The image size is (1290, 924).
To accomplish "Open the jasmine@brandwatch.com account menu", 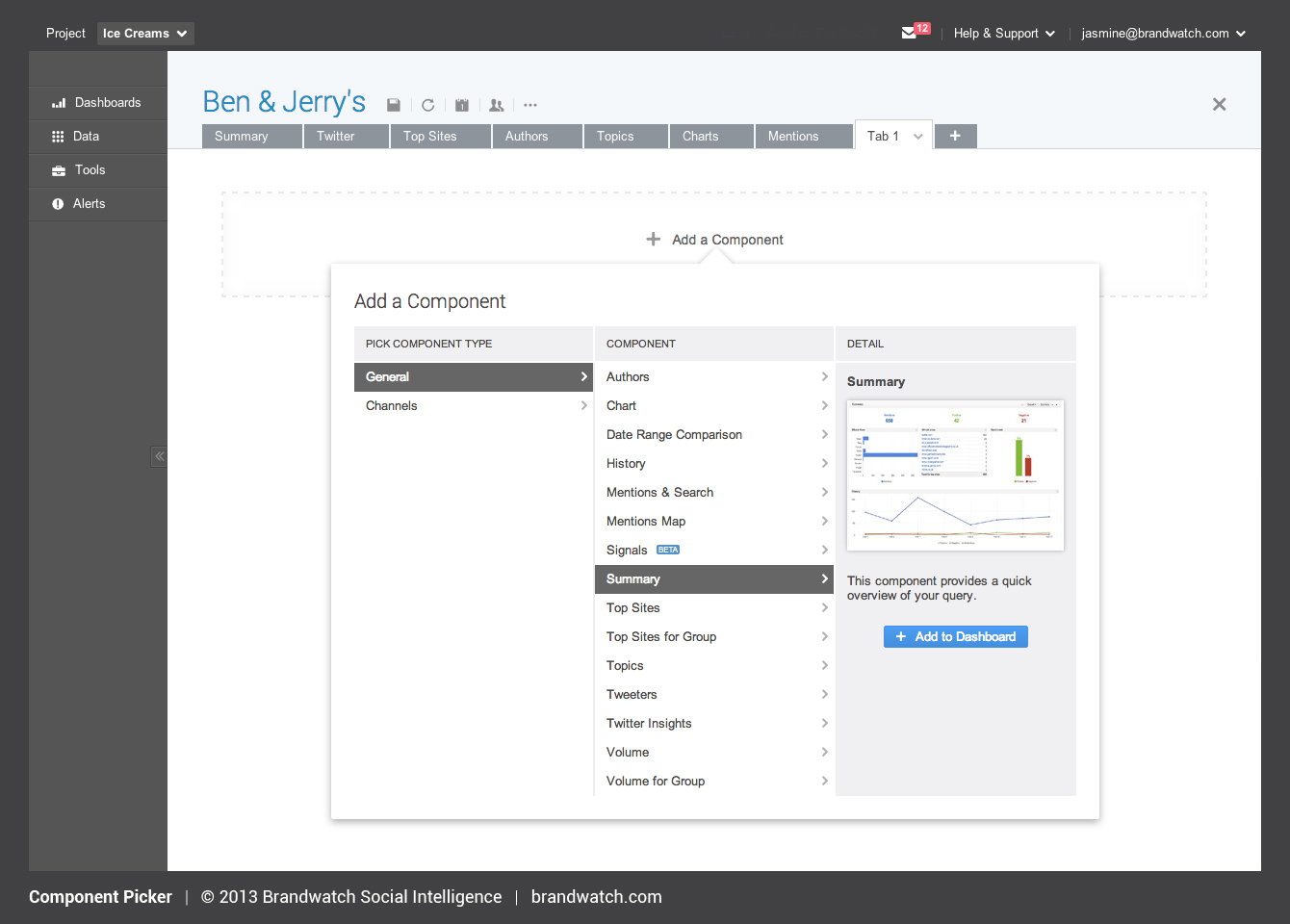I will [x=1164, y=34].
